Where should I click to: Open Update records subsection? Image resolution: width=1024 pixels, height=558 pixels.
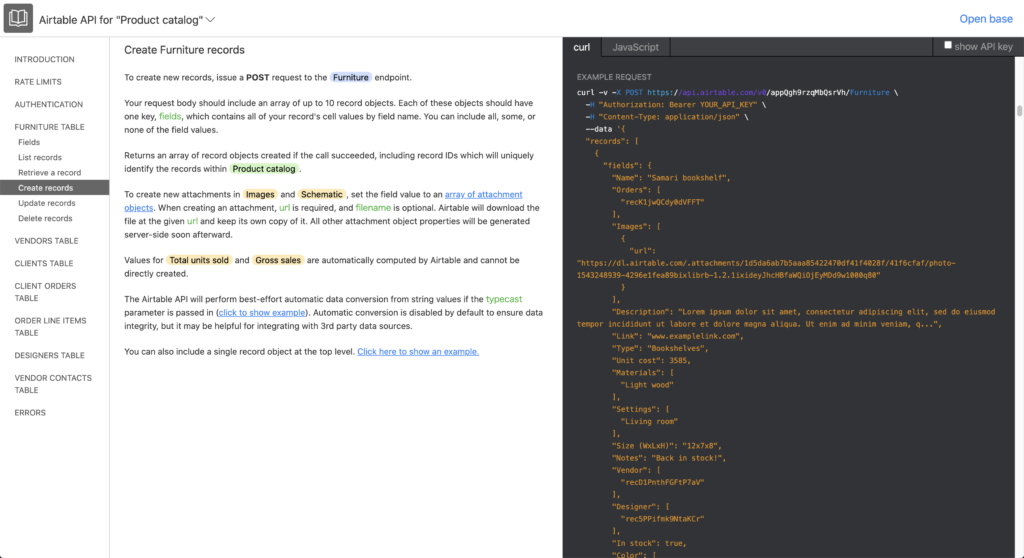point(46,203)
